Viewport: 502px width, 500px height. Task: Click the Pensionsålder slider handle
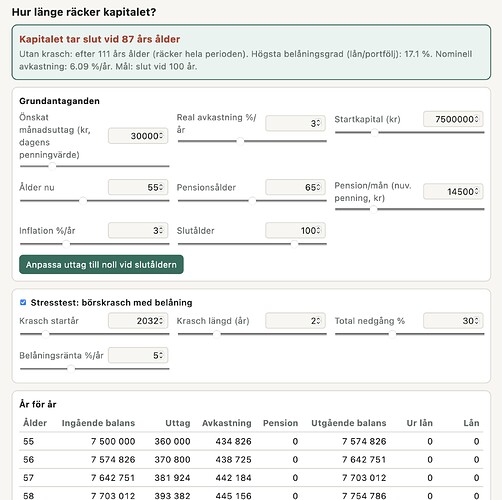coord(252,201)
